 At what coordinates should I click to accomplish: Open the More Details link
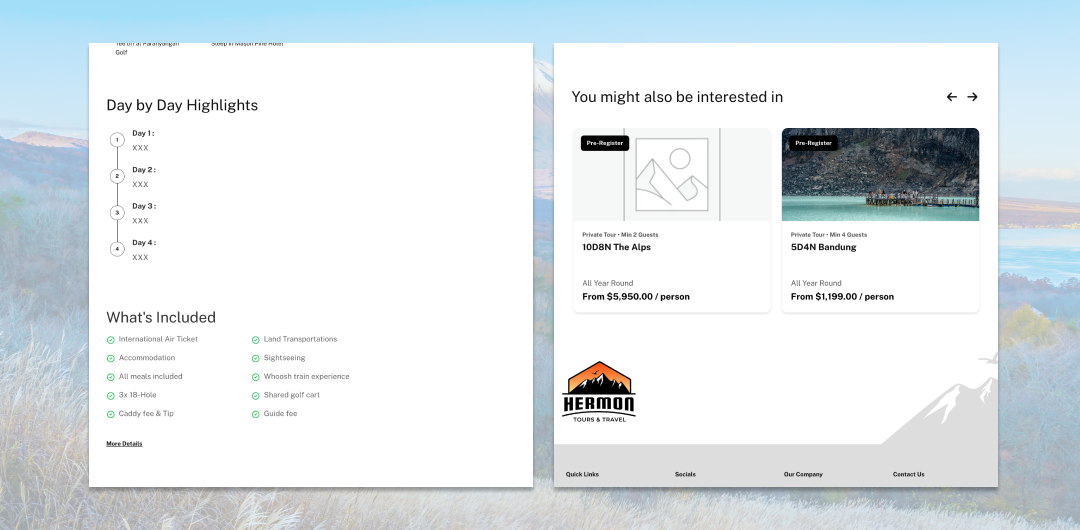coord(124,444)
